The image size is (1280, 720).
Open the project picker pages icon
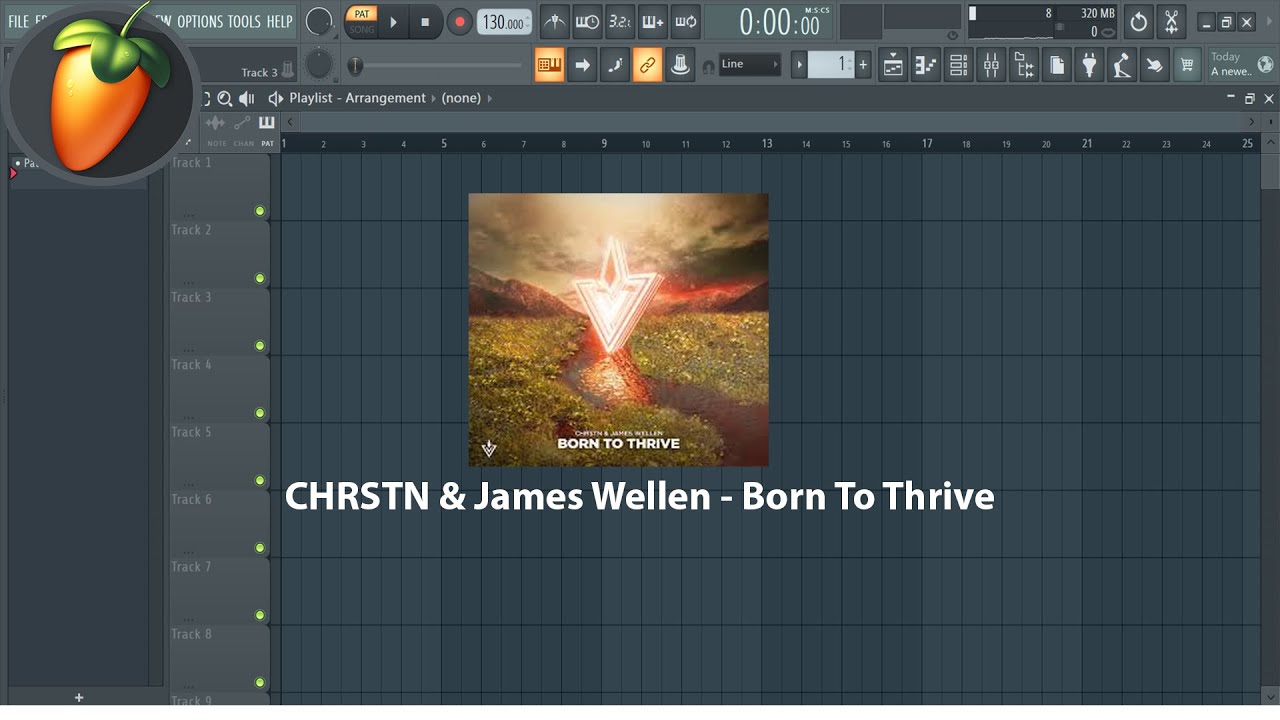point(1057,65)
